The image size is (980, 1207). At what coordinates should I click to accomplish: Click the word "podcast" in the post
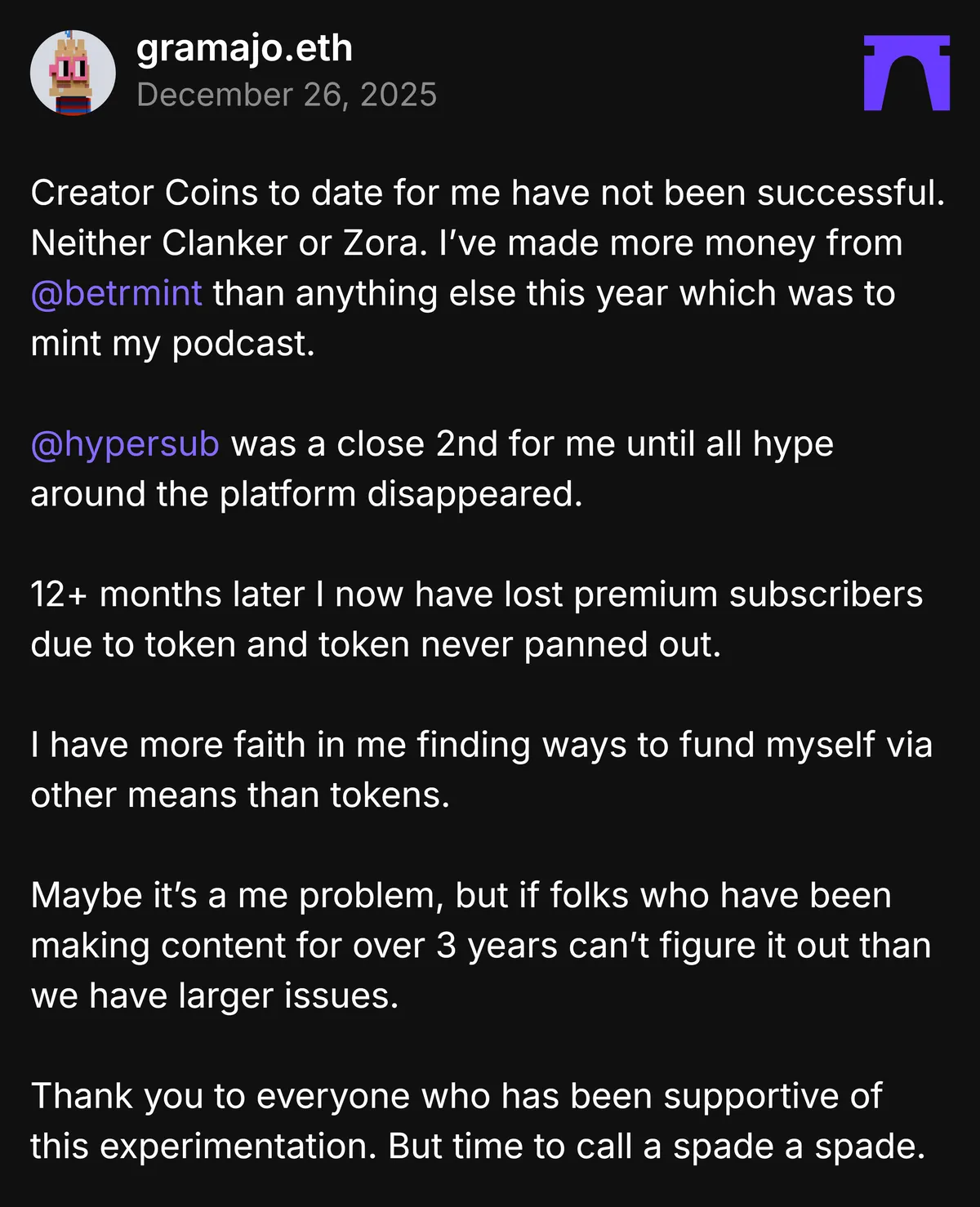point(242,344)
